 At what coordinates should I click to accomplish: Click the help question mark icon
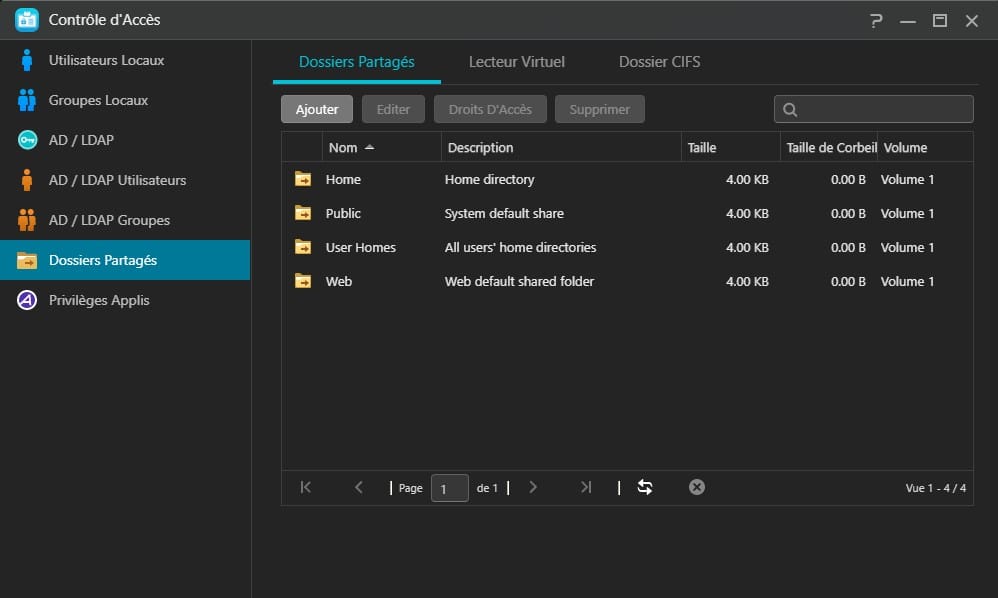pyautogui.click(x=876, y=20)
